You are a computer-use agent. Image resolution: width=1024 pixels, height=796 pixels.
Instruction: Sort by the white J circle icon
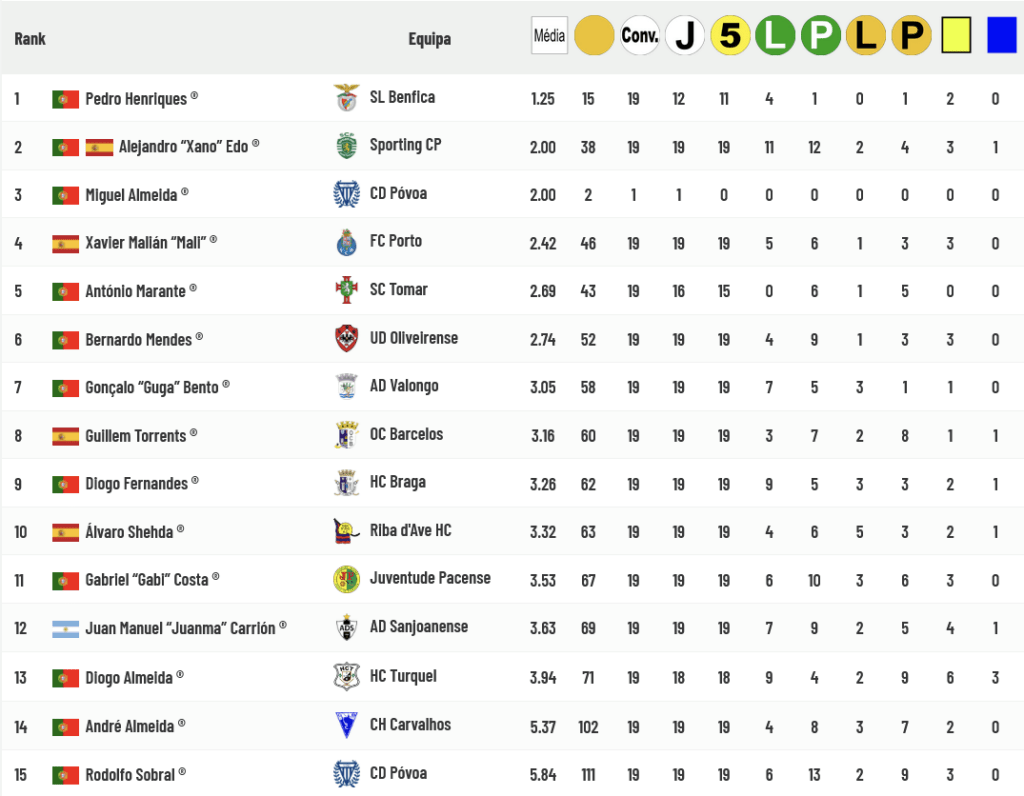(685, 36)
